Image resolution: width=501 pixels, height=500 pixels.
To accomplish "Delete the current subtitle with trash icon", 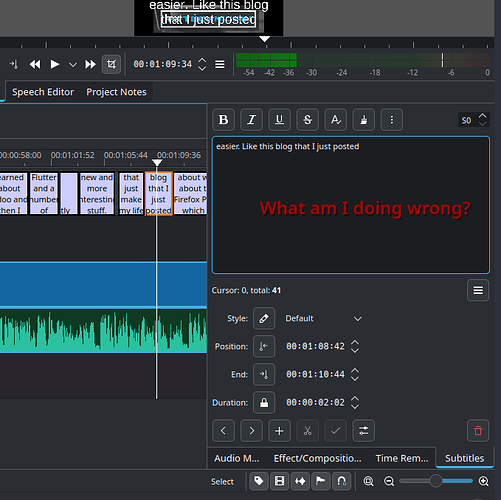I will point(478,431).
